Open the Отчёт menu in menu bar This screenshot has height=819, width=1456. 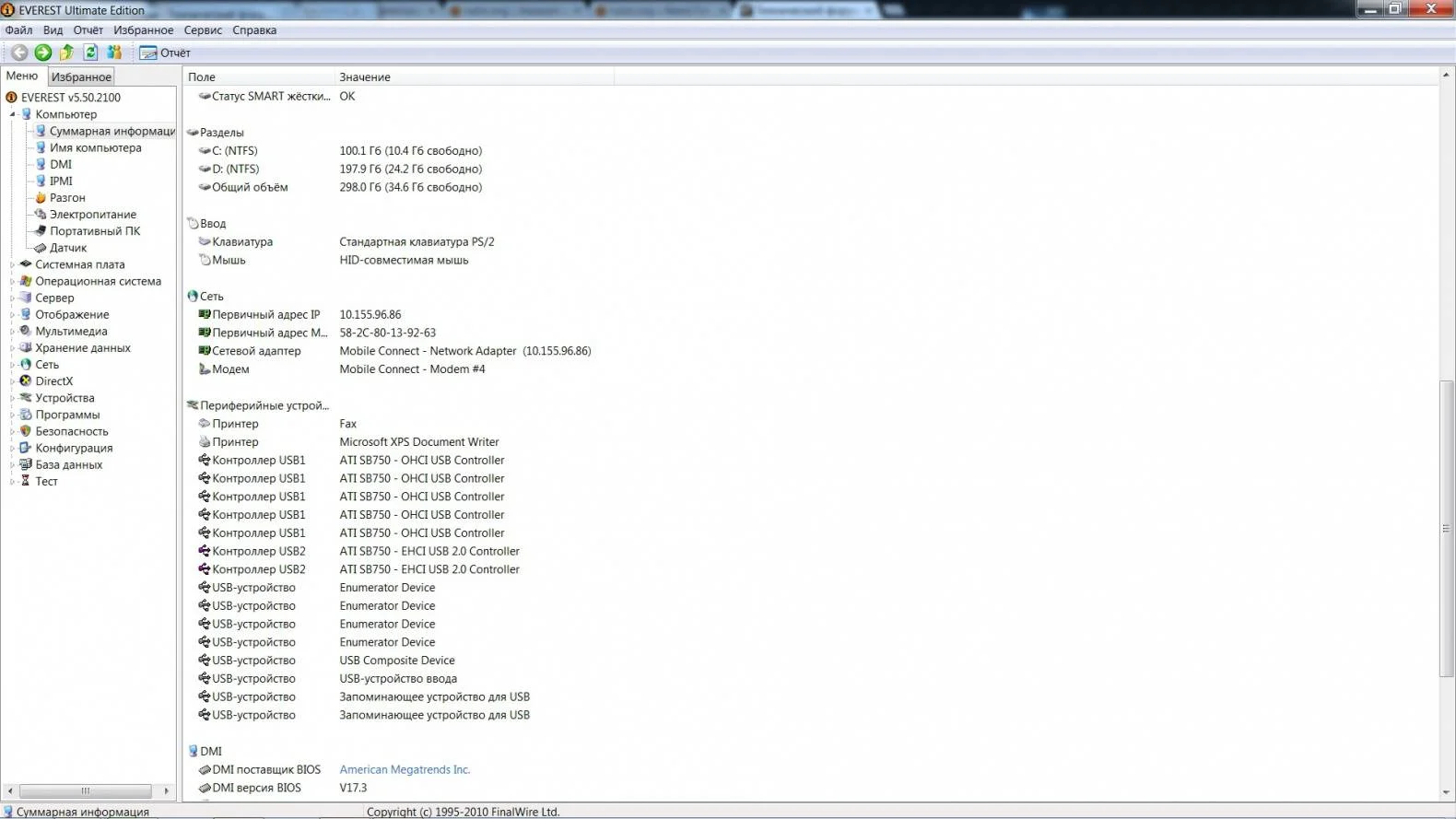(88, 30)
